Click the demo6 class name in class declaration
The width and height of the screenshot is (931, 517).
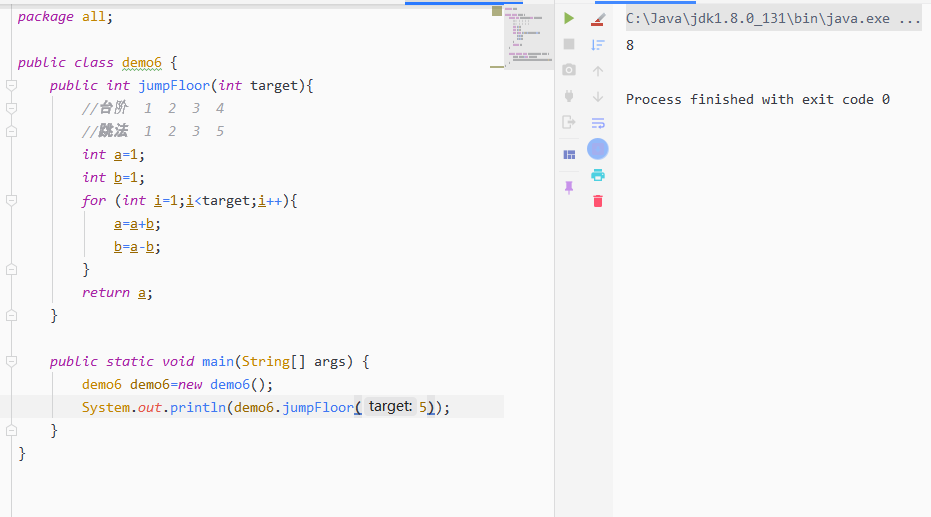[142, 63]
